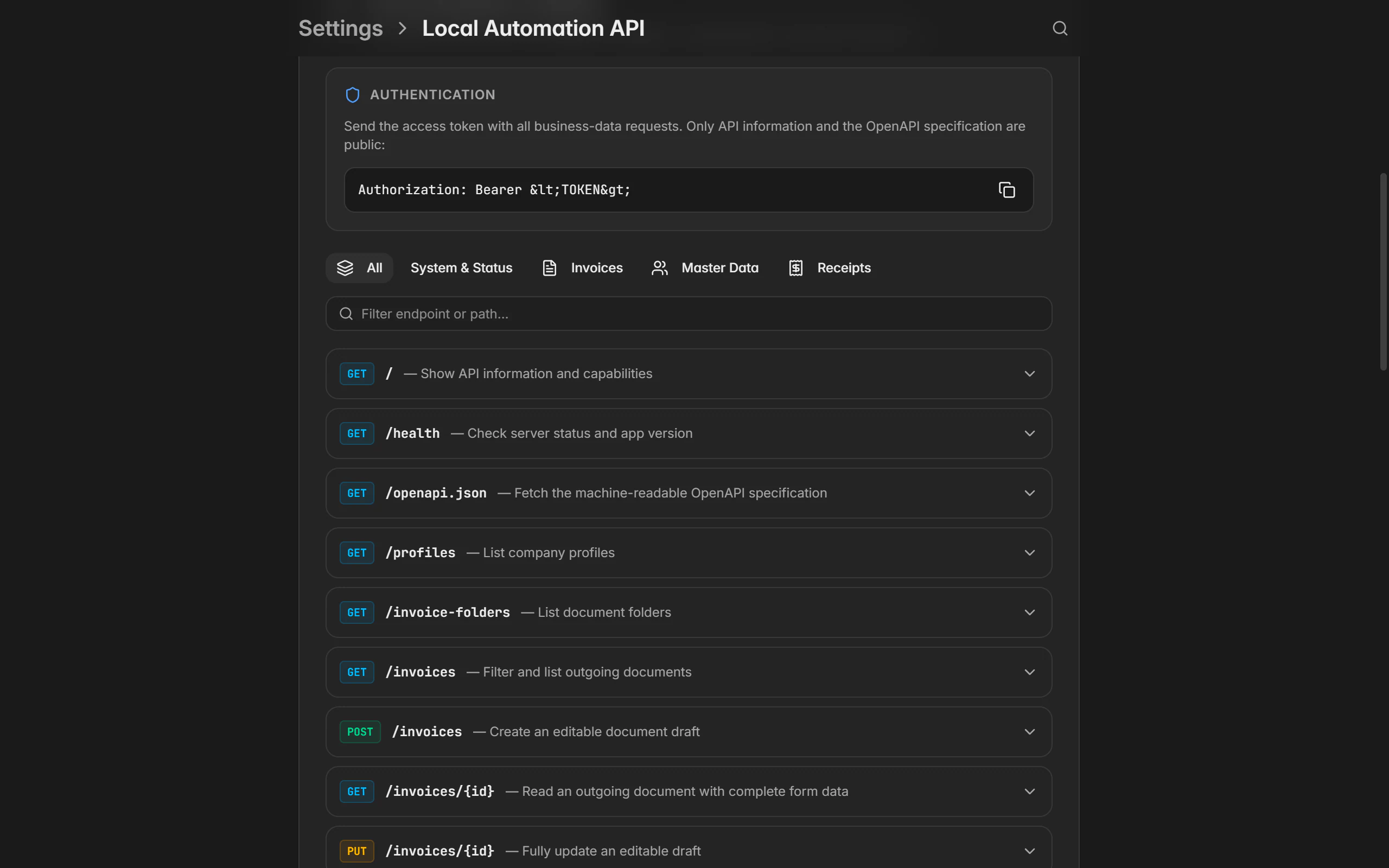Screen dimensions: 1389x868
Task: Copy the Authorization Bearer token header
Action: point(1006,189)
